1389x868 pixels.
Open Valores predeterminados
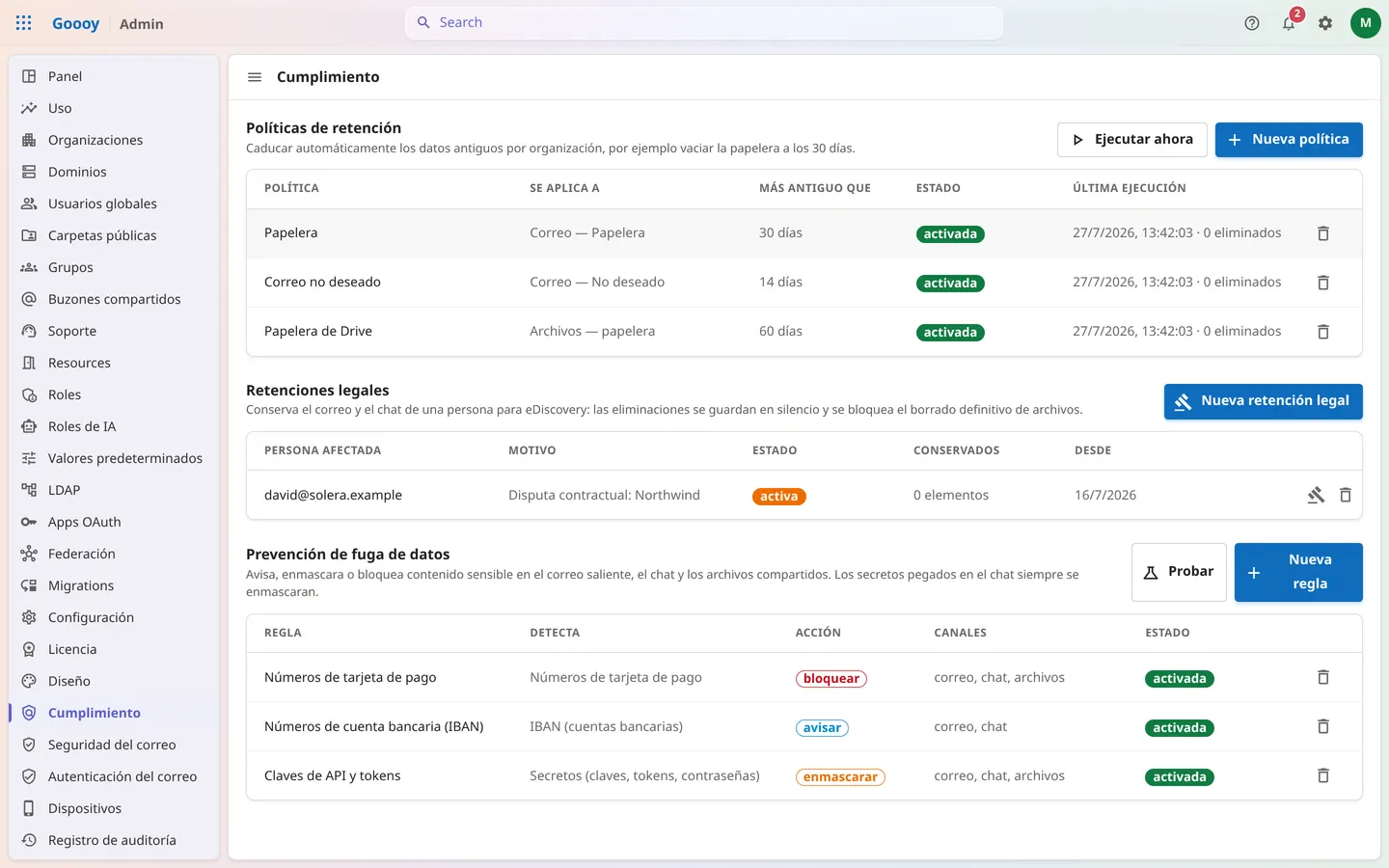point(114,458)
